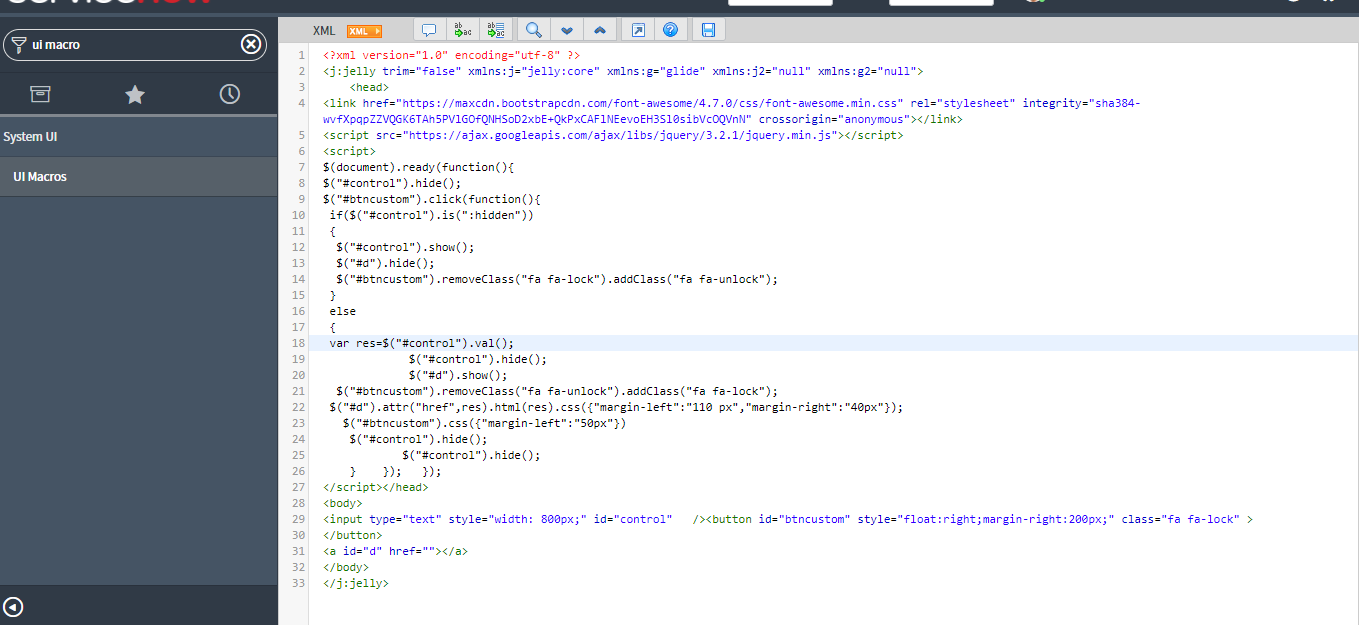Select line 18 in the line-number gutter
The width and height of the screenshot is (1359, 625).
(x=301, y=342)
